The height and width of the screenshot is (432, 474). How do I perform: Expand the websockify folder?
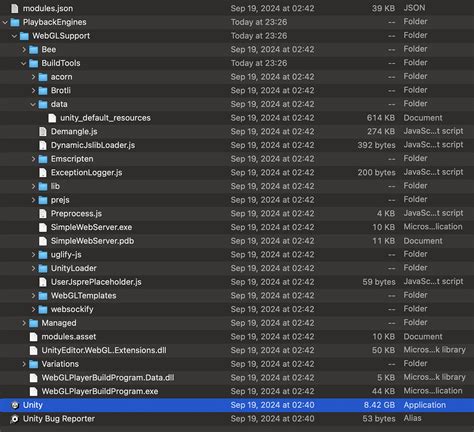33,309
